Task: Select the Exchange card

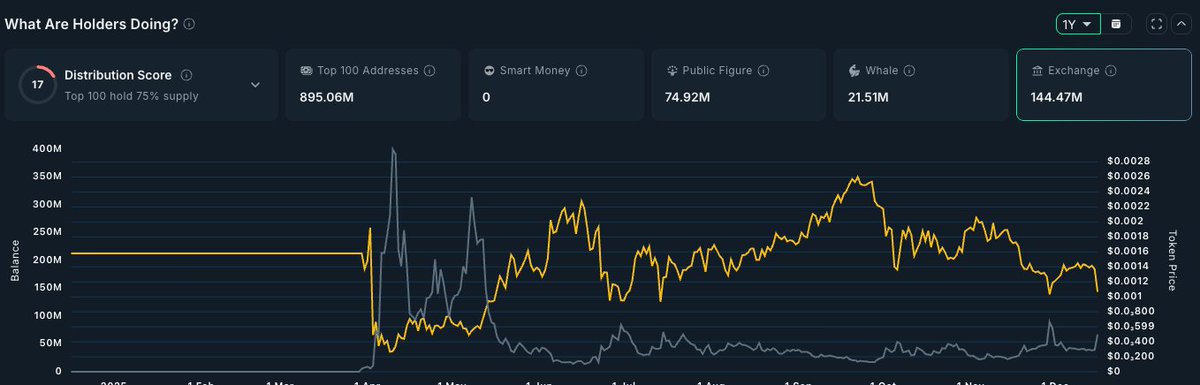Action: coord(1105,85)
